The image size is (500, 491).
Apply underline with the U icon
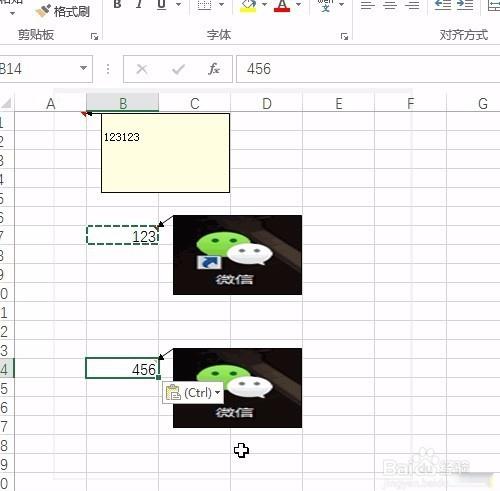[x=162, y=5]
